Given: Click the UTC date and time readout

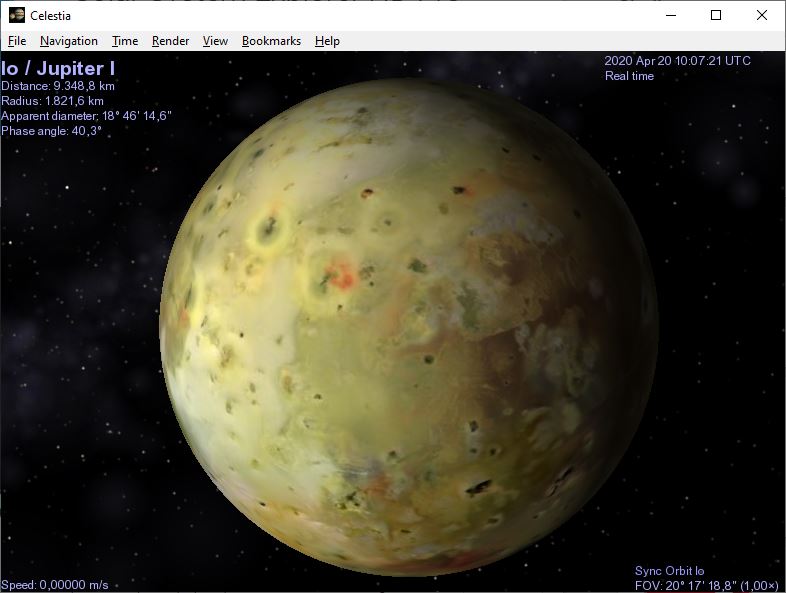Looking at the screenshot, I should point(677,61).
